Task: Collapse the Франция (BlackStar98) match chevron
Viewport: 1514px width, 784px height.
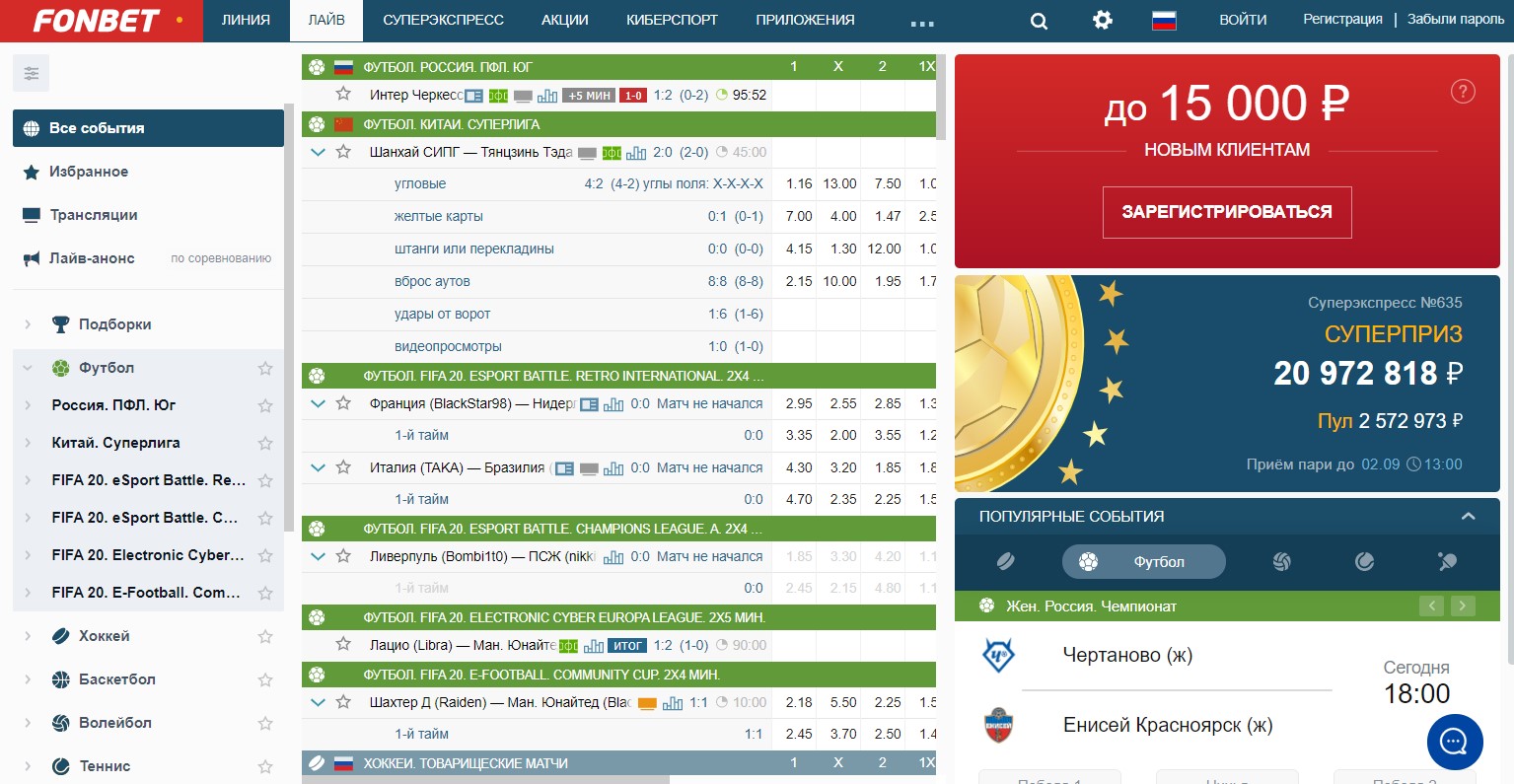Action: pyautogui.click(x=318, y=403)
